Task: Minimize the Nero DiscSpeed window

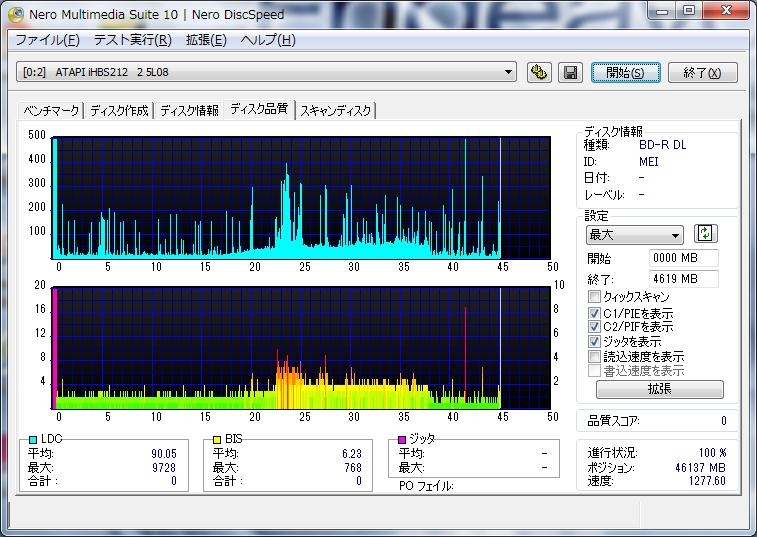Action: coord(662,11)
